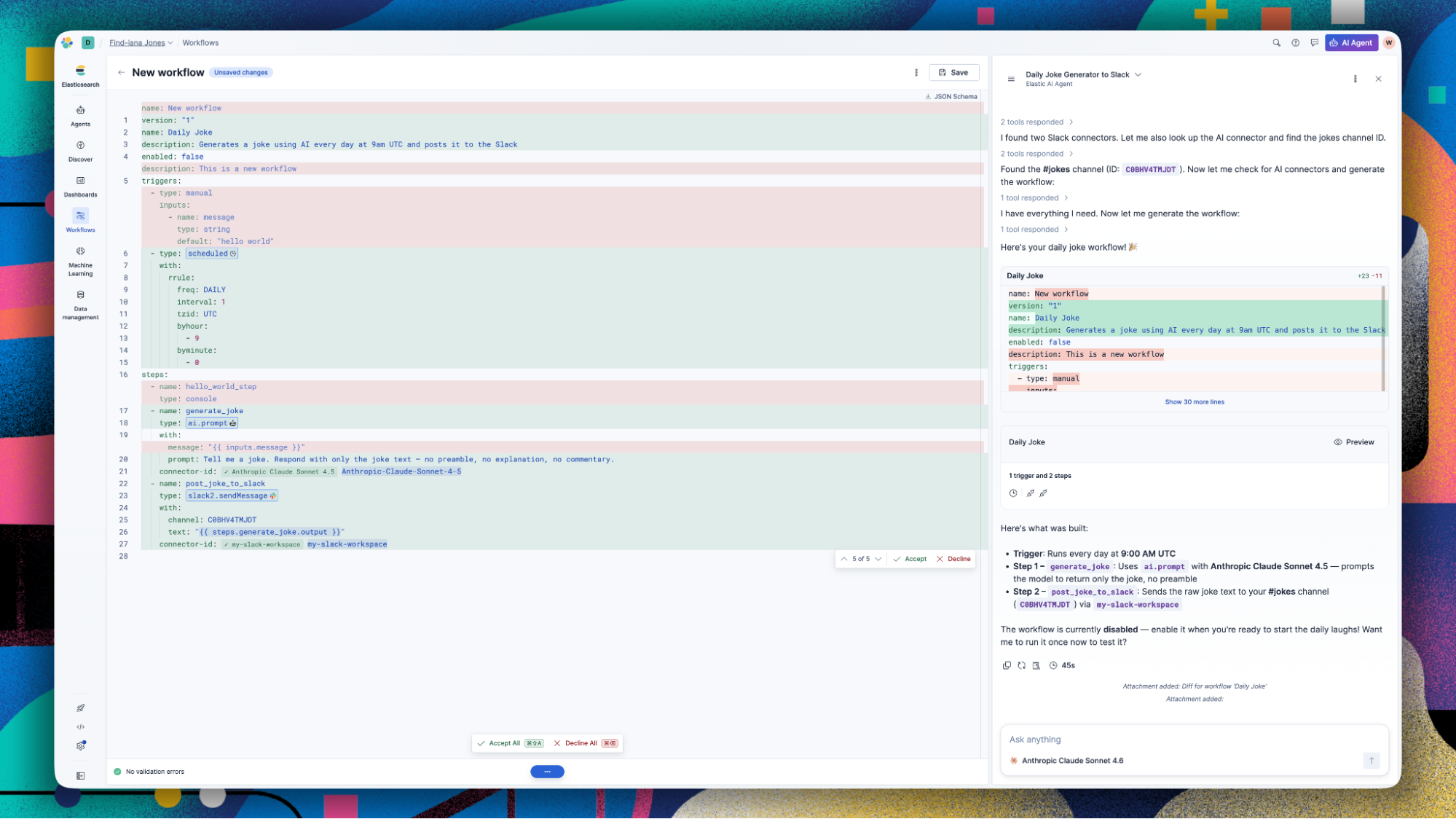Expand the first '2 tools responded' entry

pyautogui.click(x=1036, y=122)
